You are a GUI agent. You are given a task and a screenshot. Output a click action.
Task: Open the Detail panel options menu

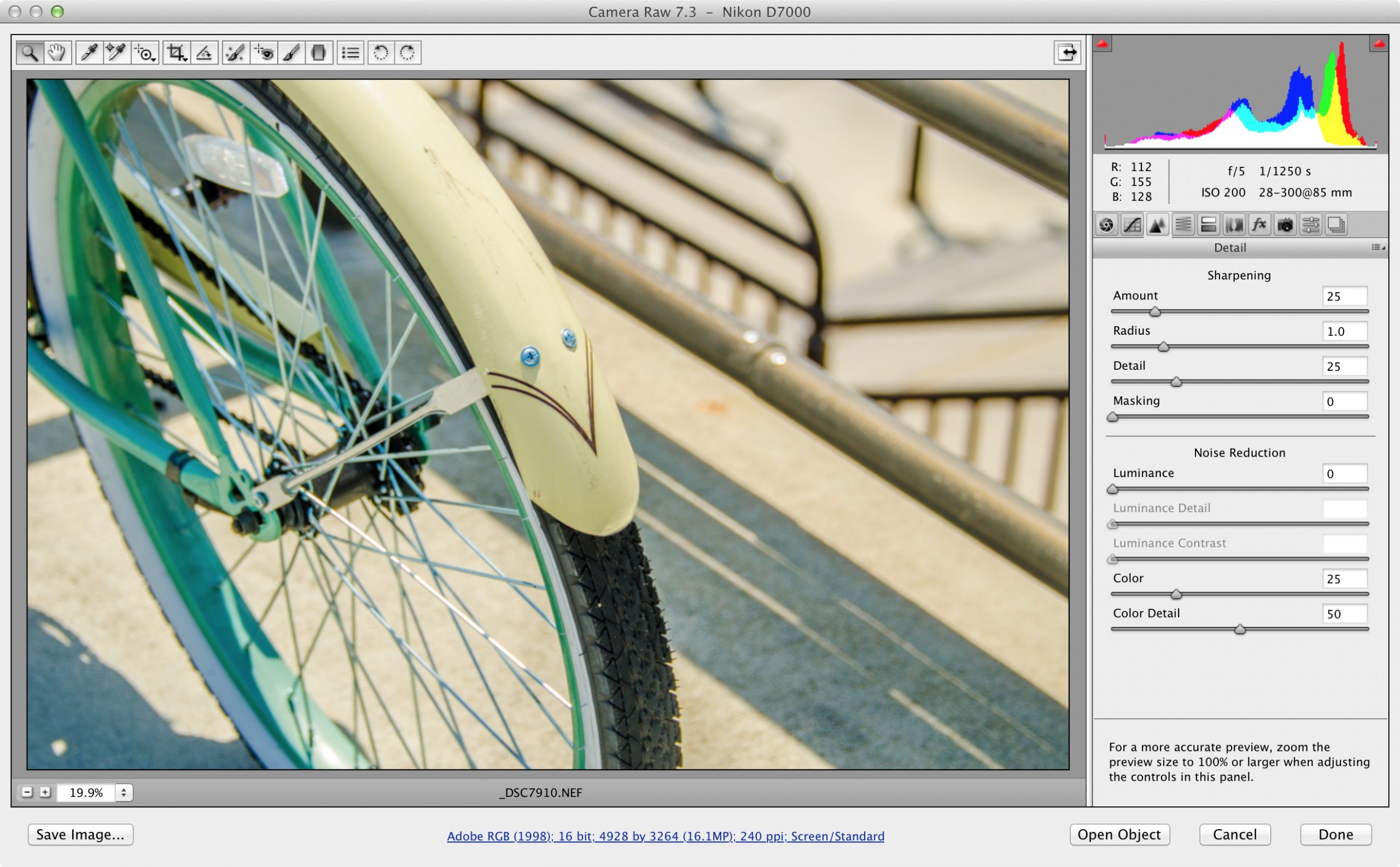tap(1378, 247)
